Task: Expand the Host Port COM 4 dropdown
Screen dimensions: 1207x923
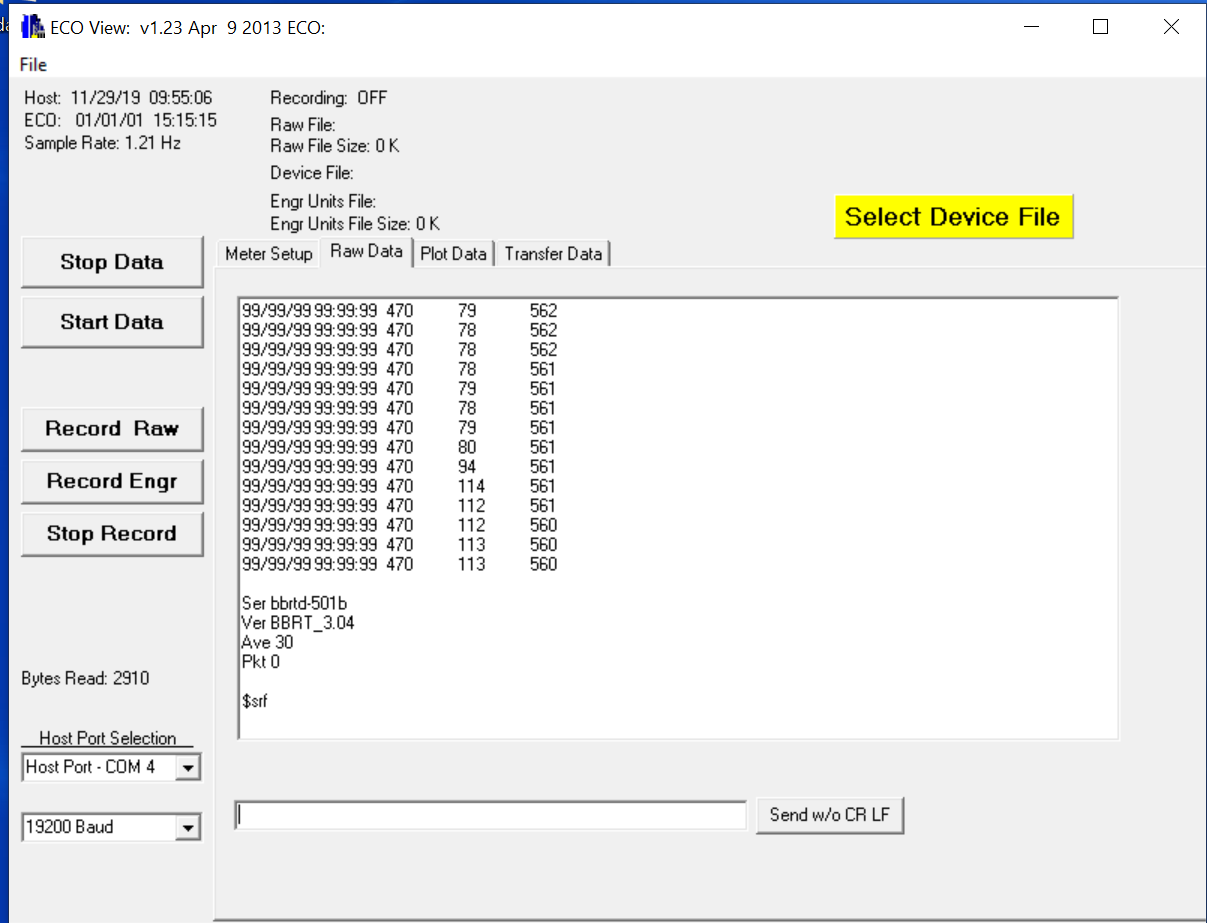Action: [188, 768]
